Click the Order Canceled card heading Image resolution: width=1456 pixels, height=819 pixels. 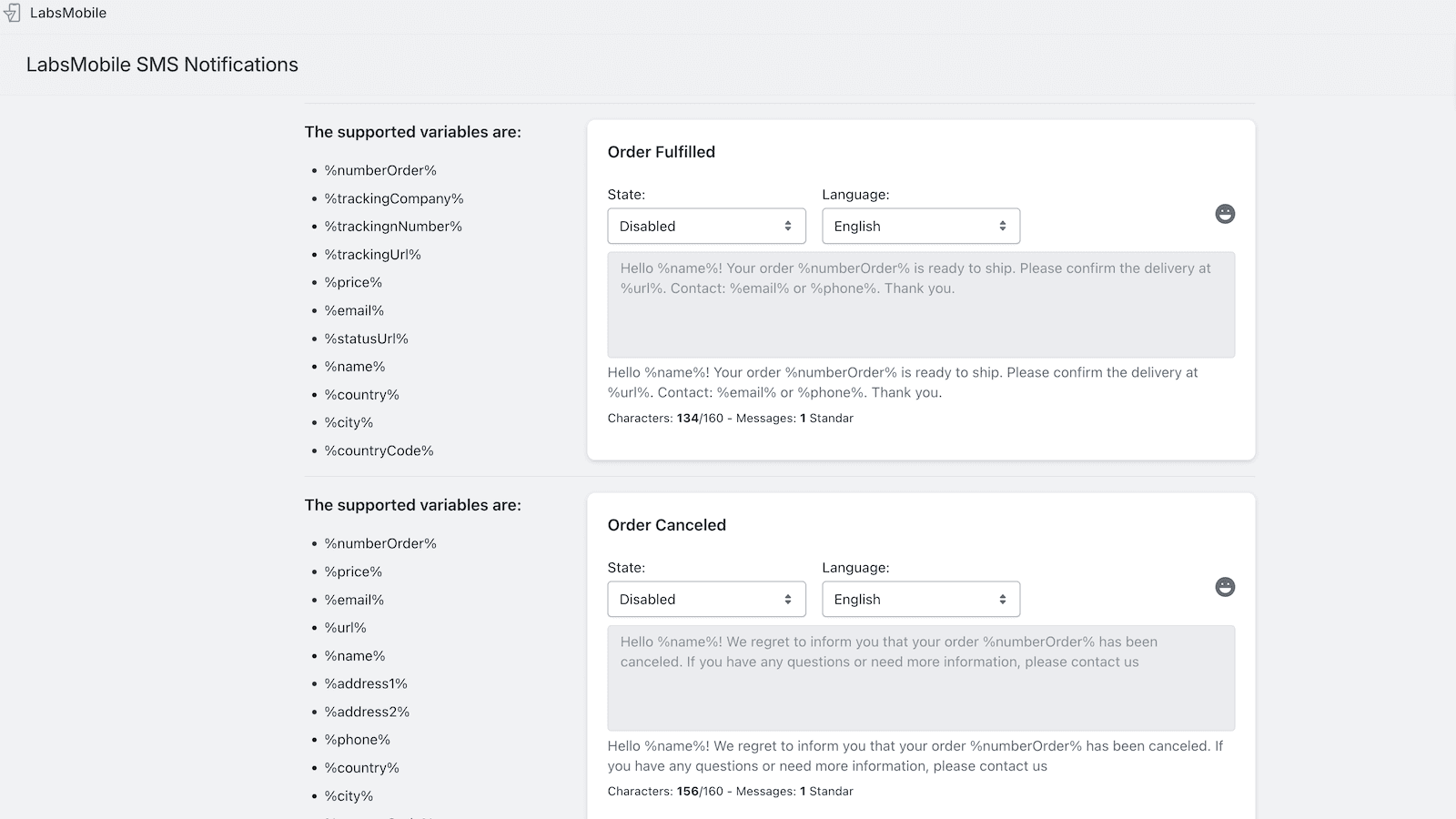click(666, 525)
